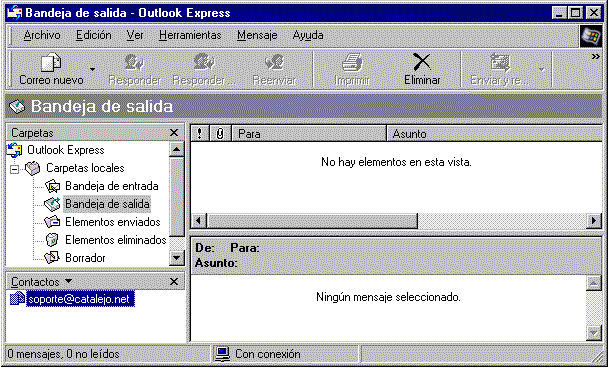This screenshot has width=609, height=368.
Task: Click the folder tree vertical scrollbar thumb
Action: [177, 197]
